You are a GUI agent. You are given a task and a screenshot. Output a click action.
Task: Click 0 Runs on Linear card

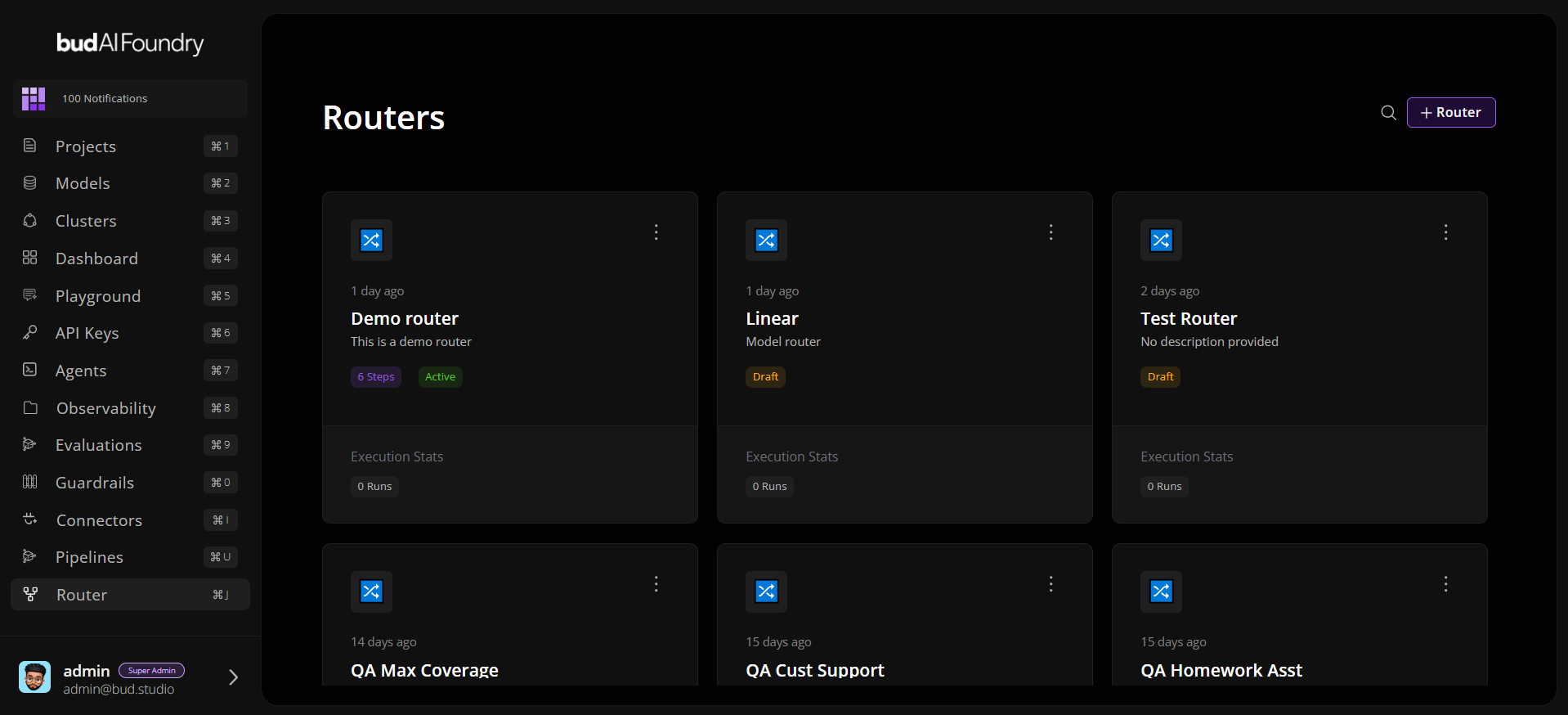tap(769, 487)
